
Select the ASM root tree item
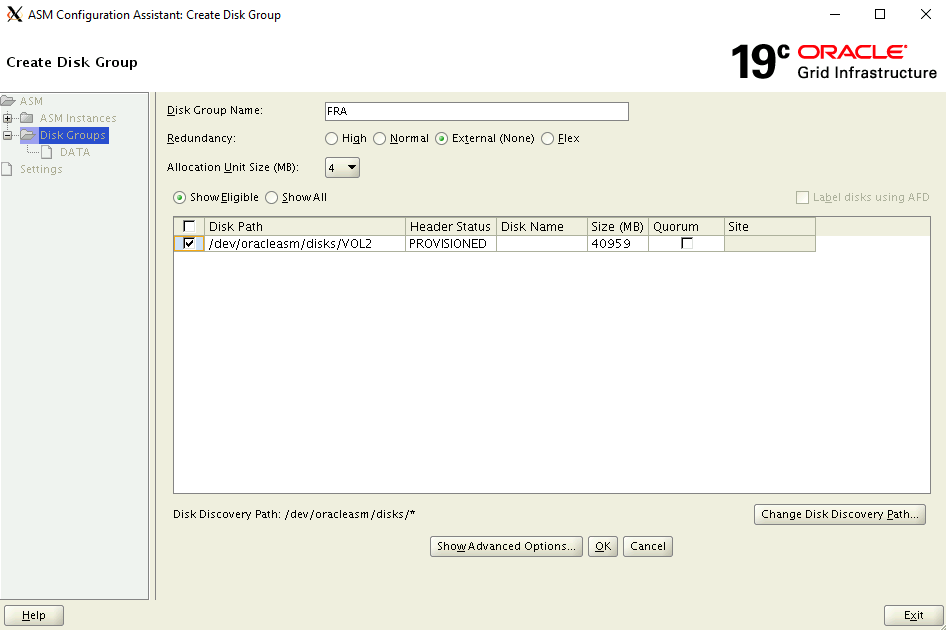point(31,101)
